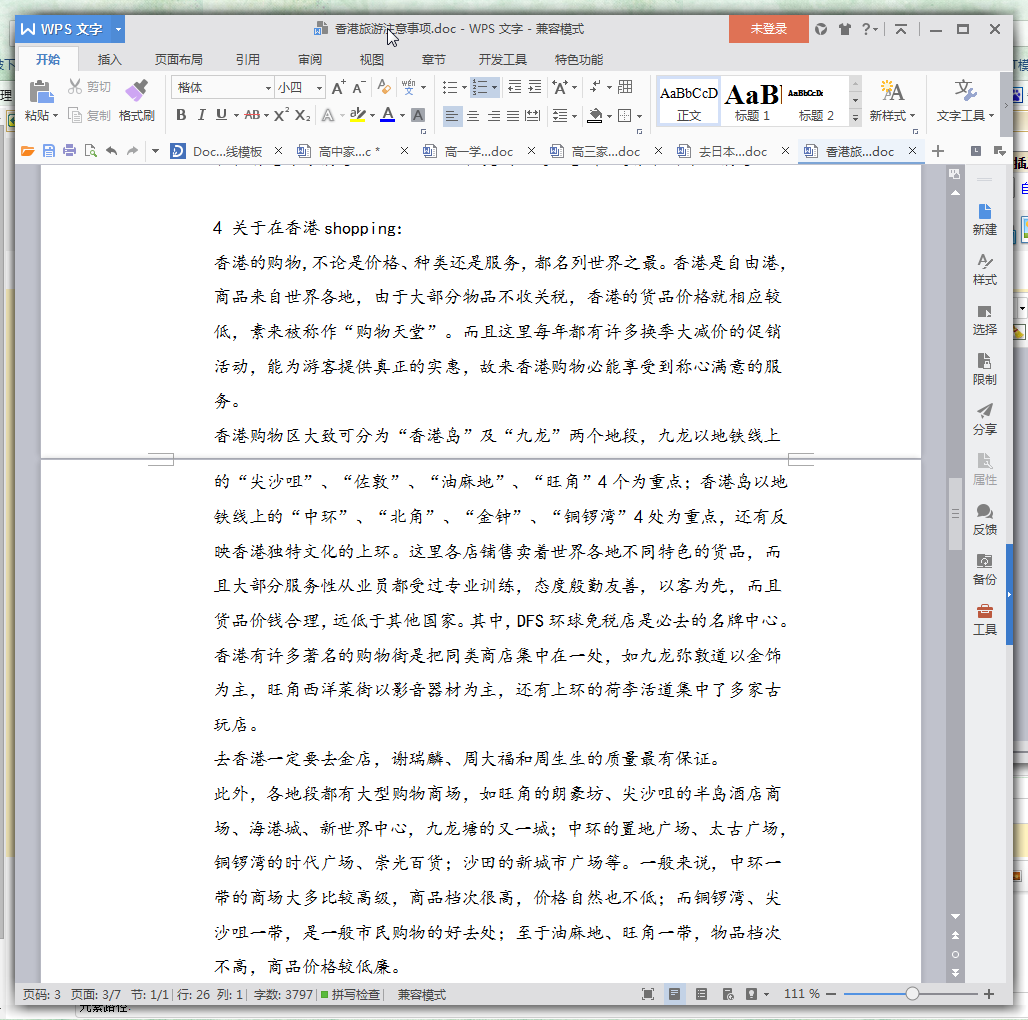1028x1020 pixels.
Task: Switch to the 视图 ribbon tab
Action: click(372, 60)
